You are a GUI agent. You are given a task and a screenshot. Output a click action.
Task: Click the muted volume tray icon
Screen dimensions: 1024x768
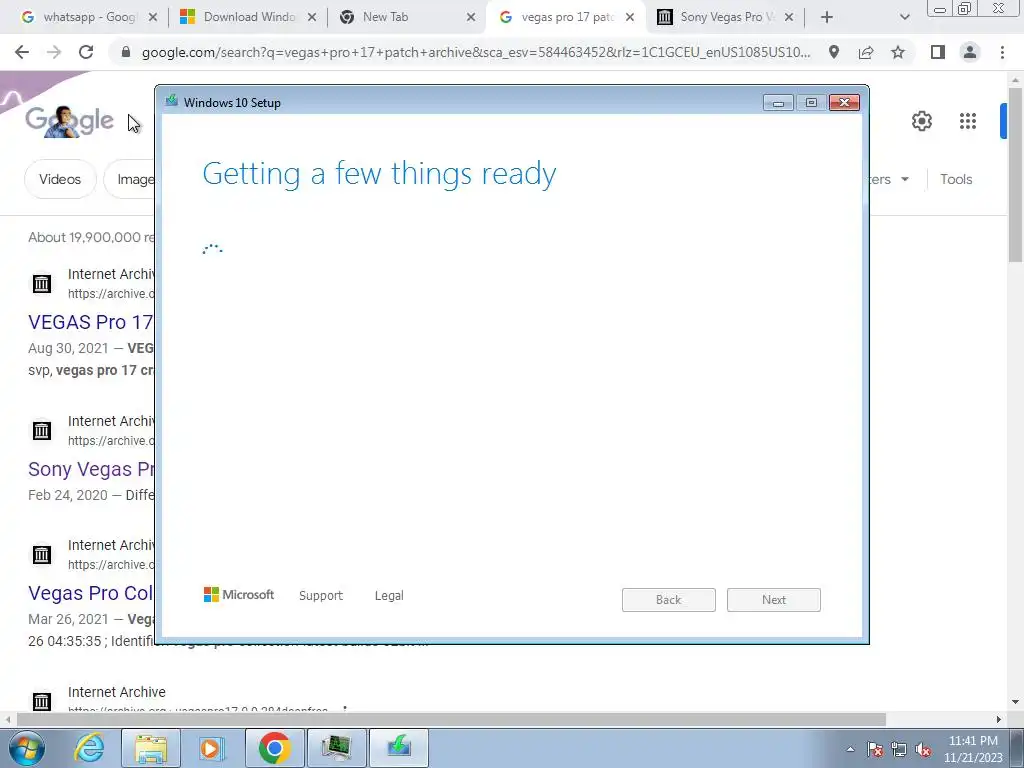923,750
